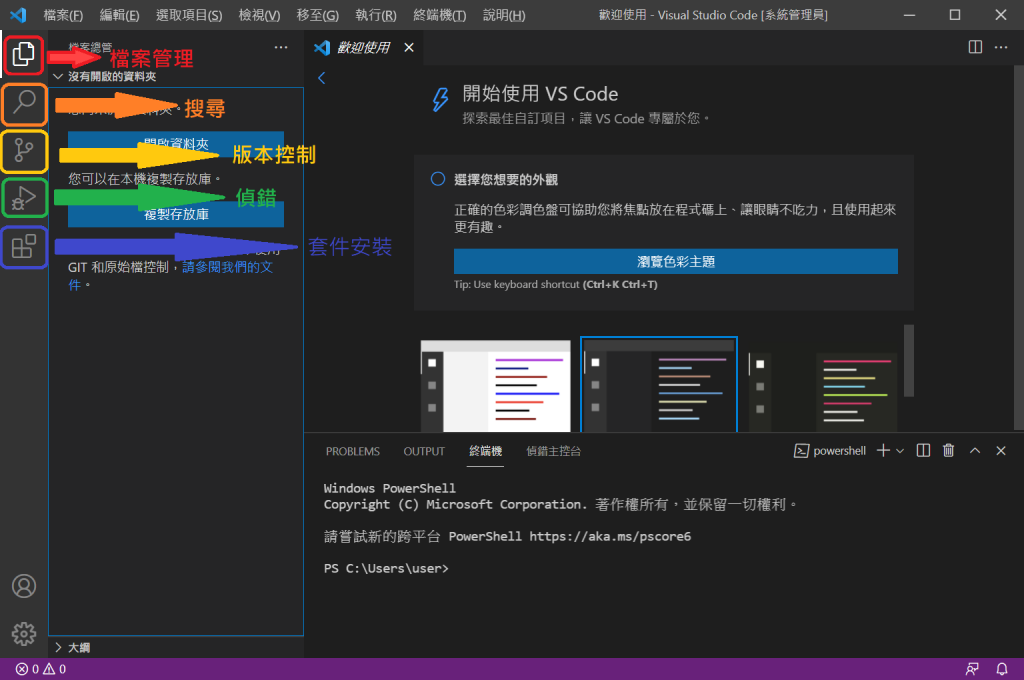Close the bottom terminal panel

1001,451
